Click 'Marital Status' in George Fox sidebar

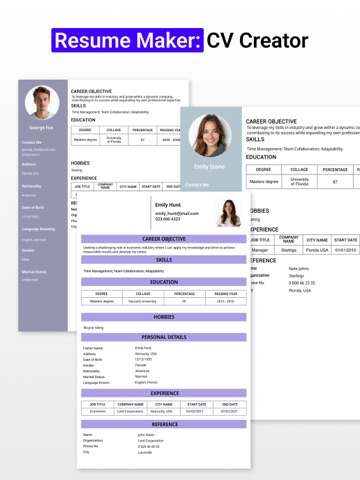coord(34,272)
